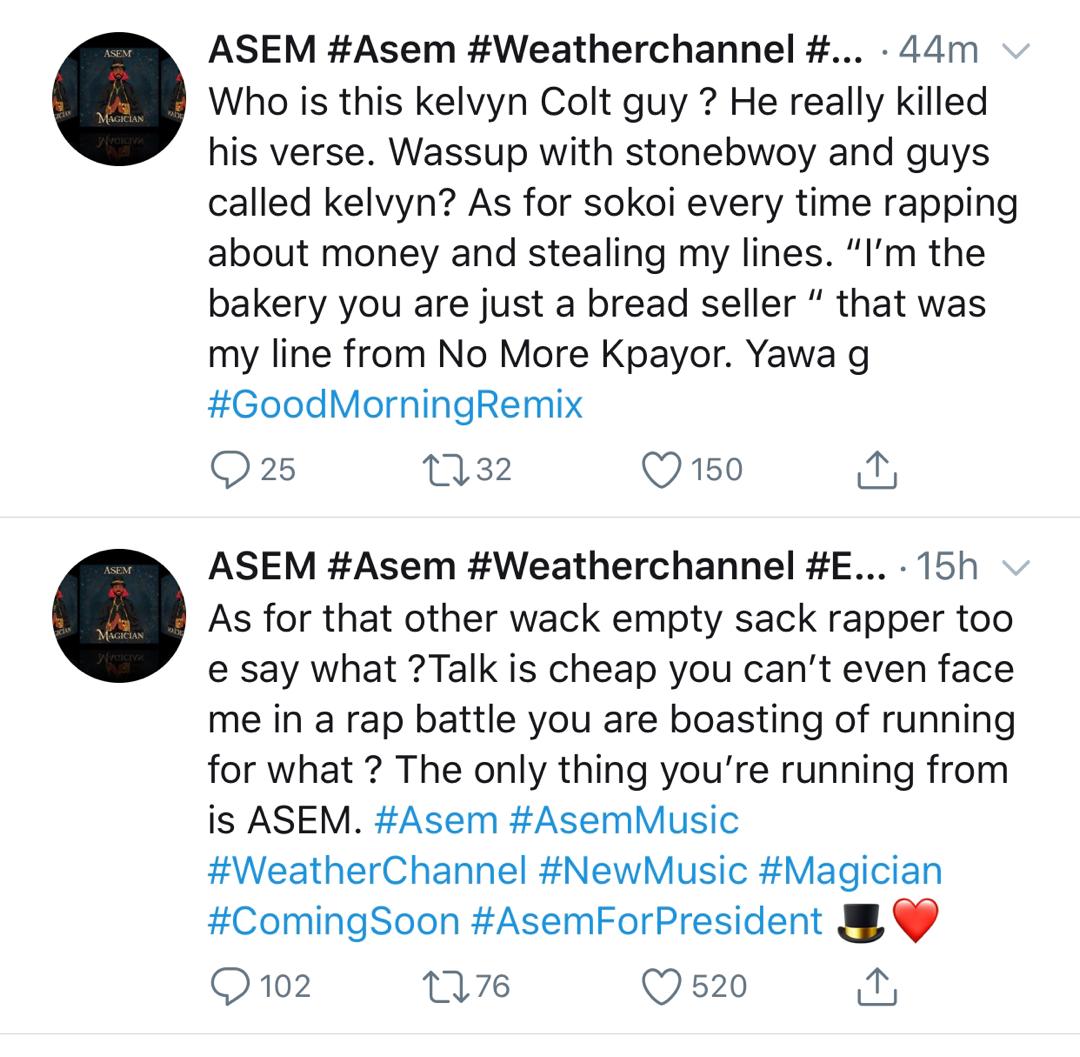Open the options menu on the second tweet
The image size is (1080, 1057).
point(1016,567)
